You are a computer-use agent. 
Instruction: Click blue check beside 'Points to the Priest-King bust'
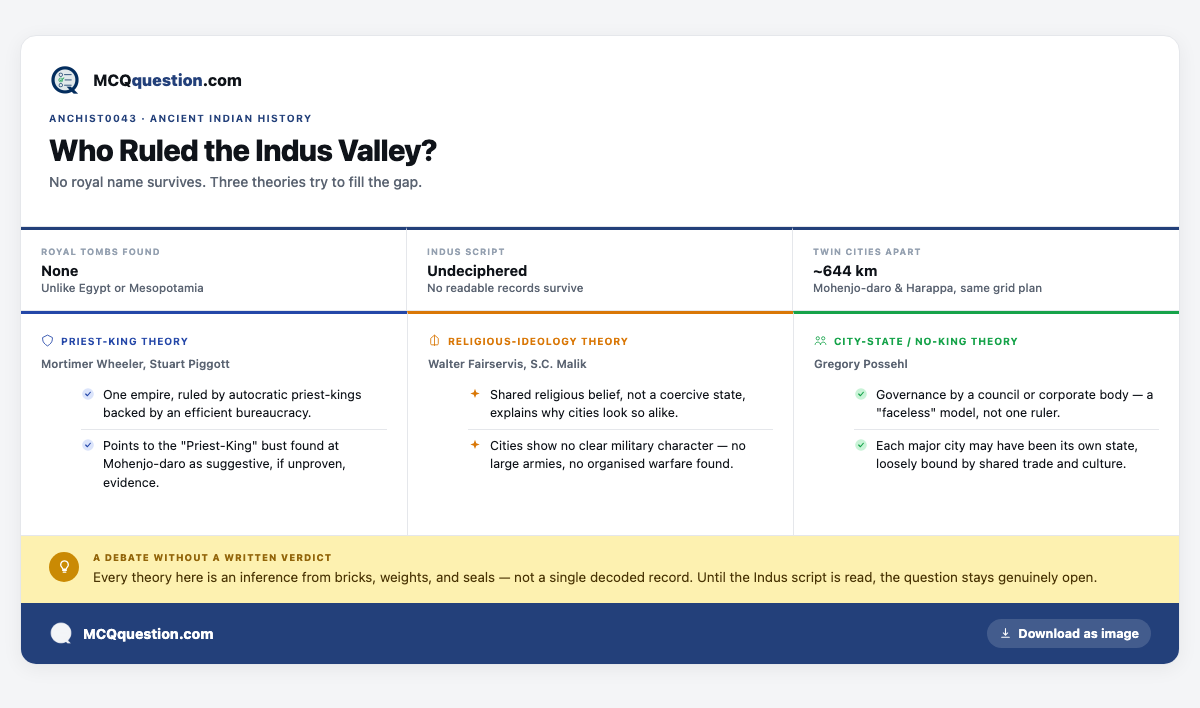tap(88, 445)
